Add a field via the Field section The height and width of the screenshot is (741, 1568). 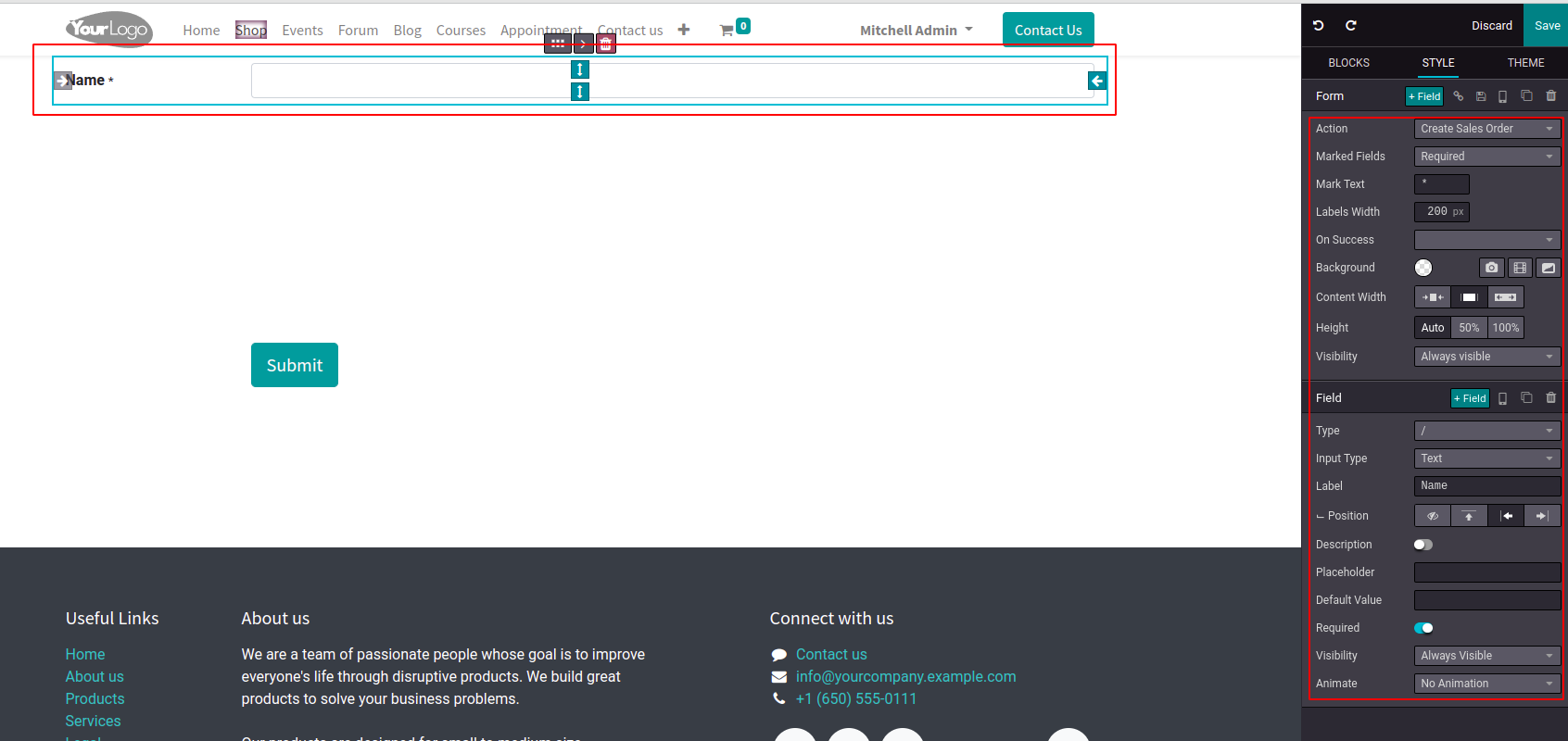click(x=1470, y=398)
